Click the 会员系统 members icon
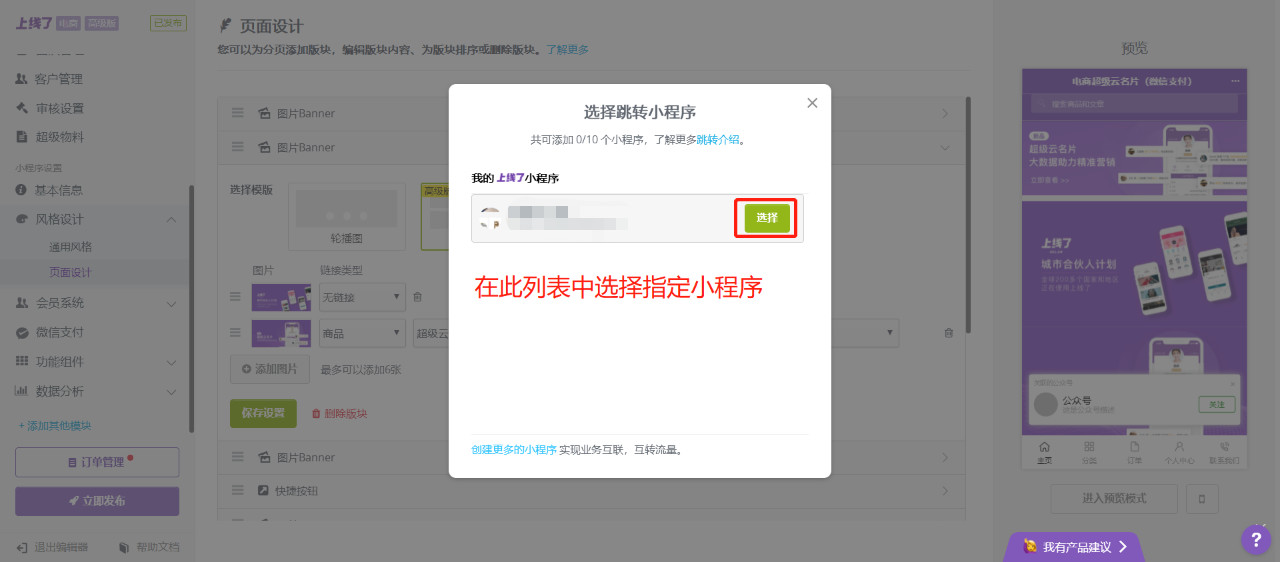Screen dimensions: 1280x562 pyautogui.click(x=22, y=303)
